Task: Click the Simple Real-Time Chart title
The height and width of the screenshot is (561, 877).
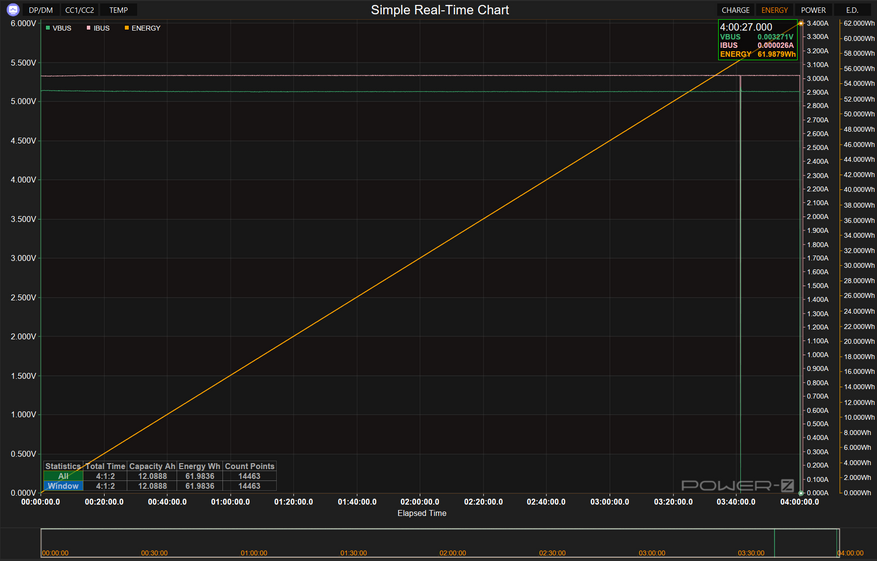Action: 439,10
